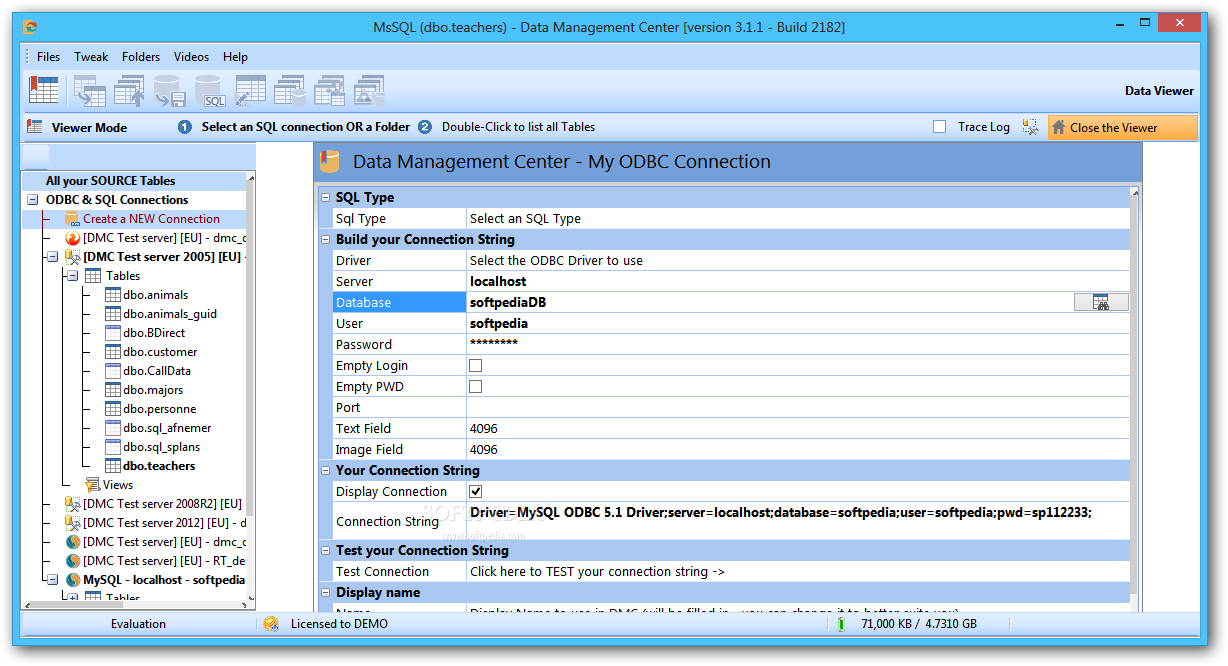Select dbo.customer table in the tree
The width and height of the screenshot is (1228, 666).
[x=160, y=352]
